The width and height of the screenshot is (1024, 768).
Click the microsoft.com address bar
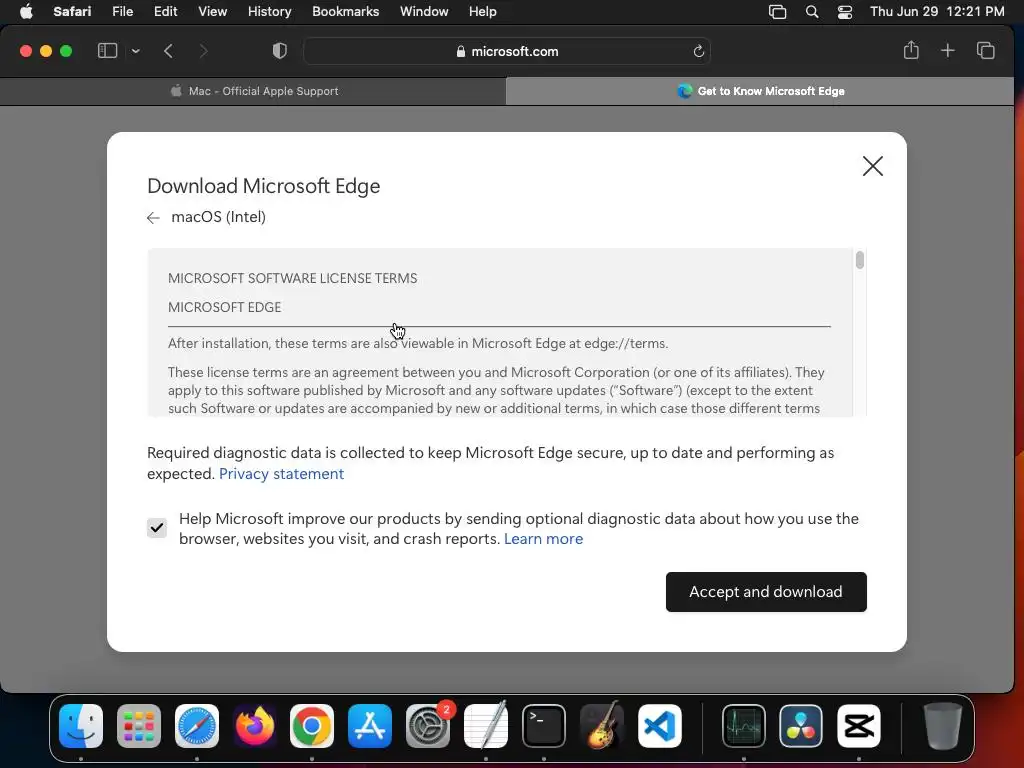[x=507, y=51]
